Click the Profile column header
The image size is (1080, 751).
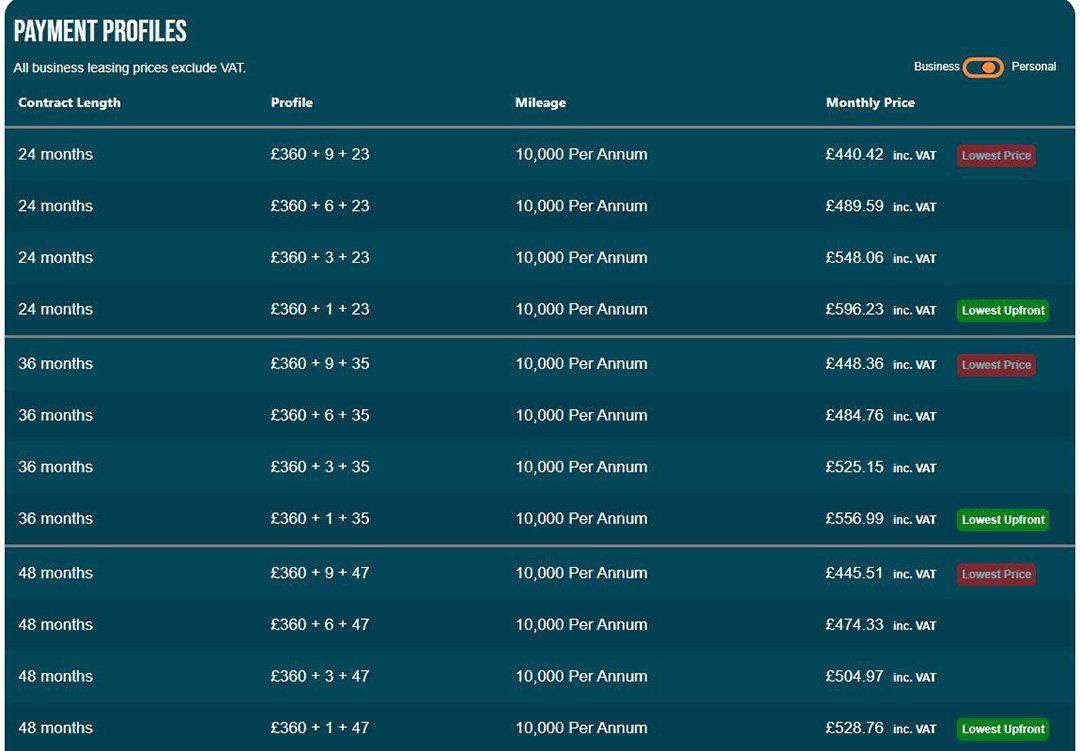click(x=291, y=102)
